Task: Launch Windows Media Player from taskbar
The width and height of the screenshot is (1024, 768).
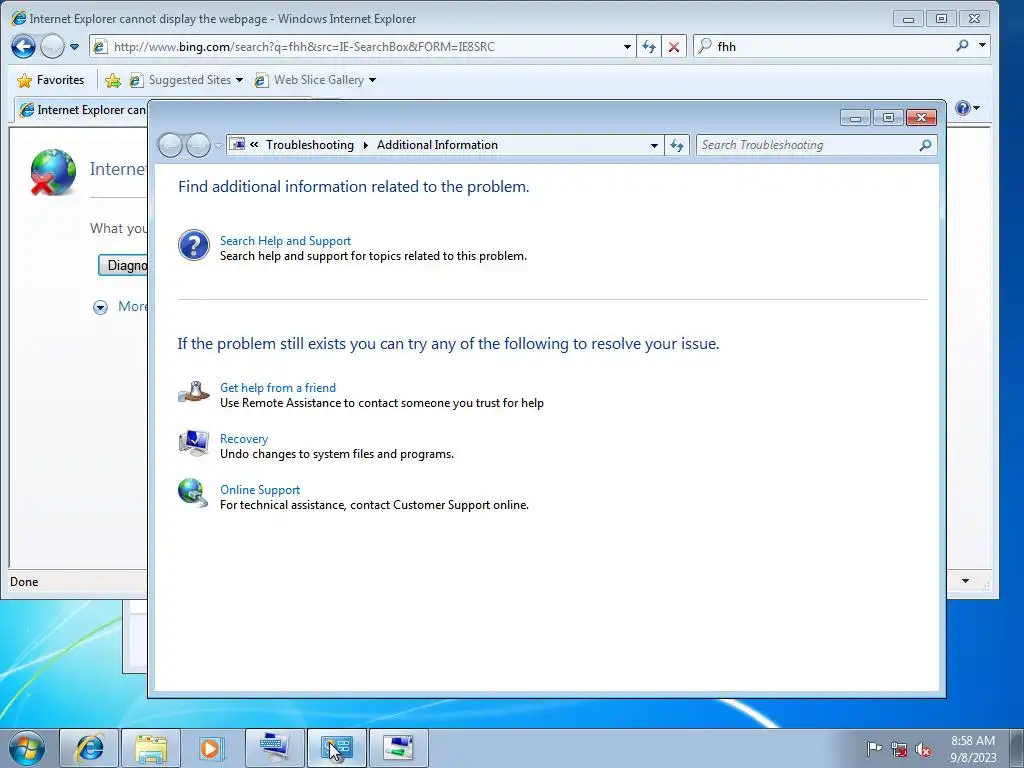Action: coord(212,748)
